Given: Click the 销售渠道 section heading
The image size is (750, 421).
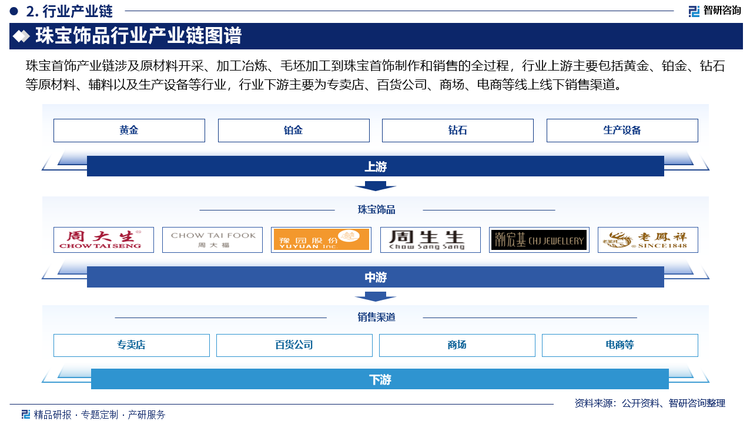Looking at the screenshot, I should (x=376, y=317).
